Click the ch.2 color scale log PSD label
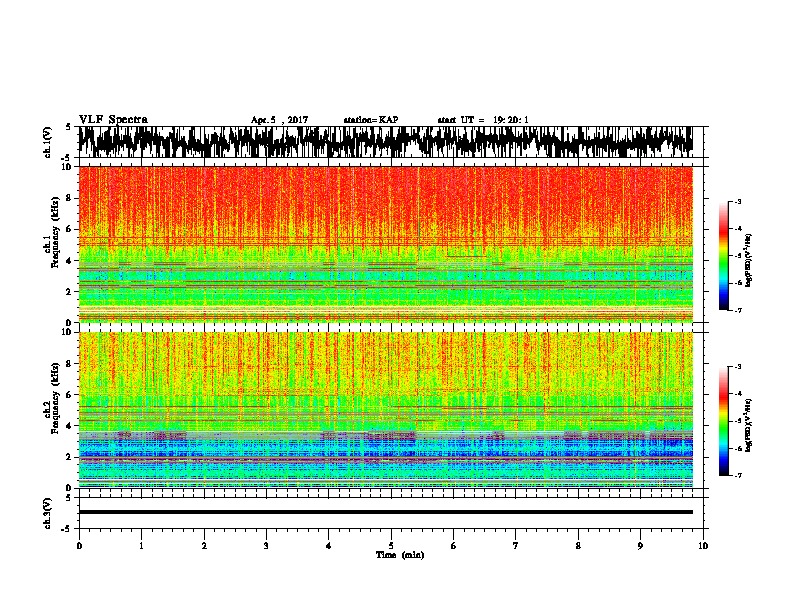 (749, 425)
